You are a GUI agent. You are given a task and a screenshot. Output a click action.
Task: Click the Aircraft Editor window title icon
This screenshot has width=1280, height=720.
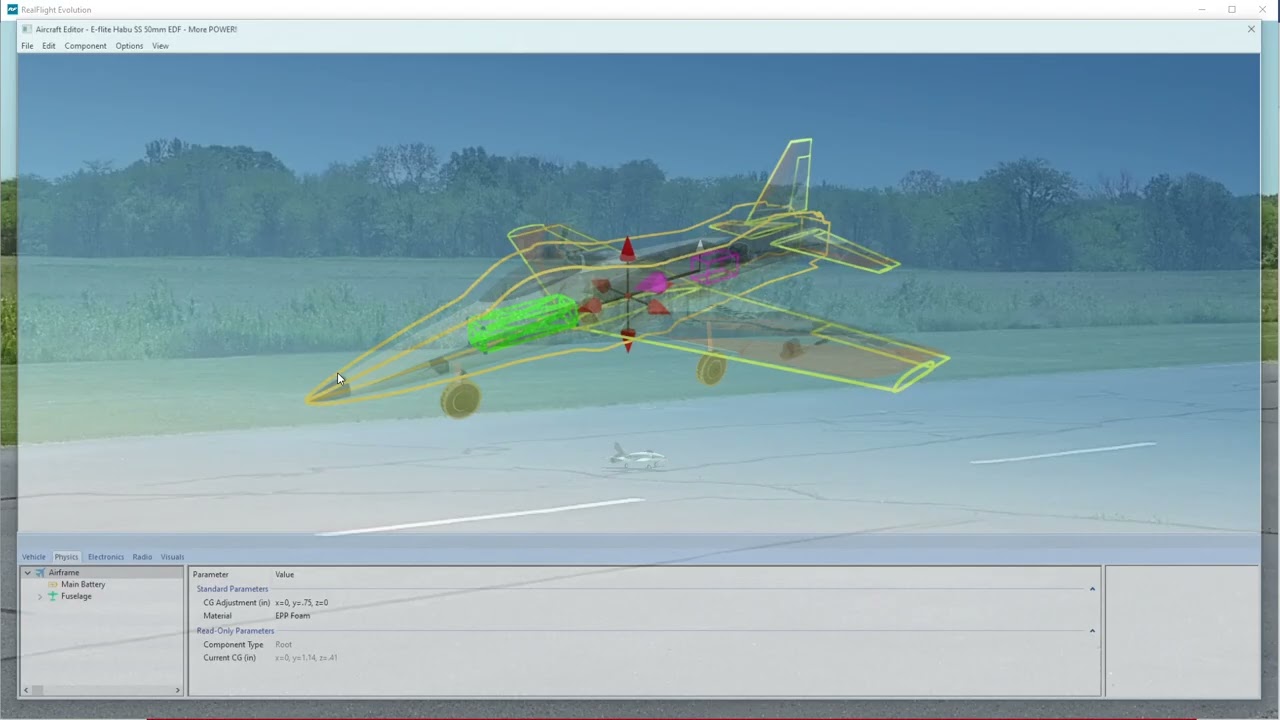(x=27, y=29)
